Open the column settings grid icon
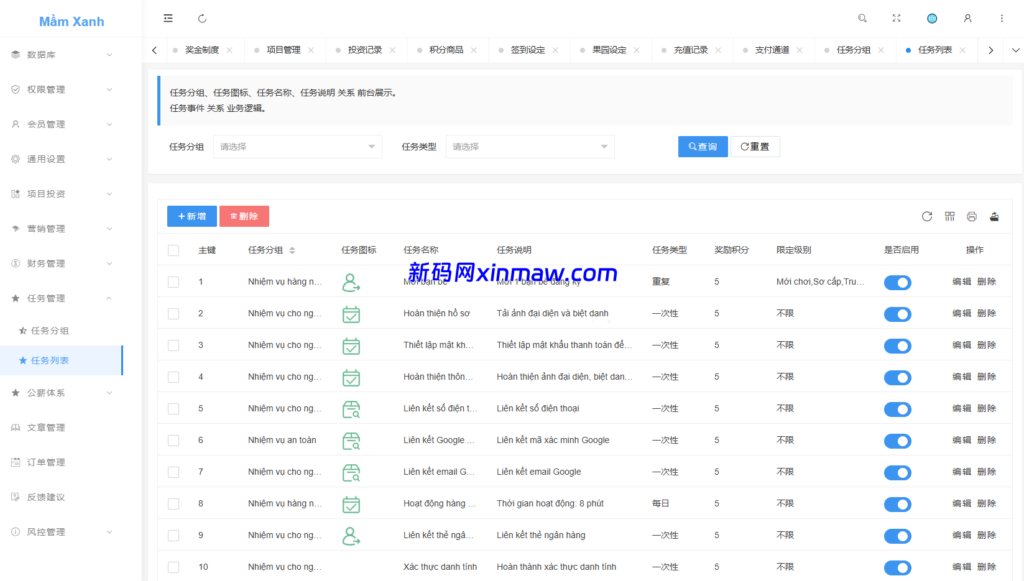The width and height of the screenshot is (1024, 581). pyautogui.click(x=950, y=217)
